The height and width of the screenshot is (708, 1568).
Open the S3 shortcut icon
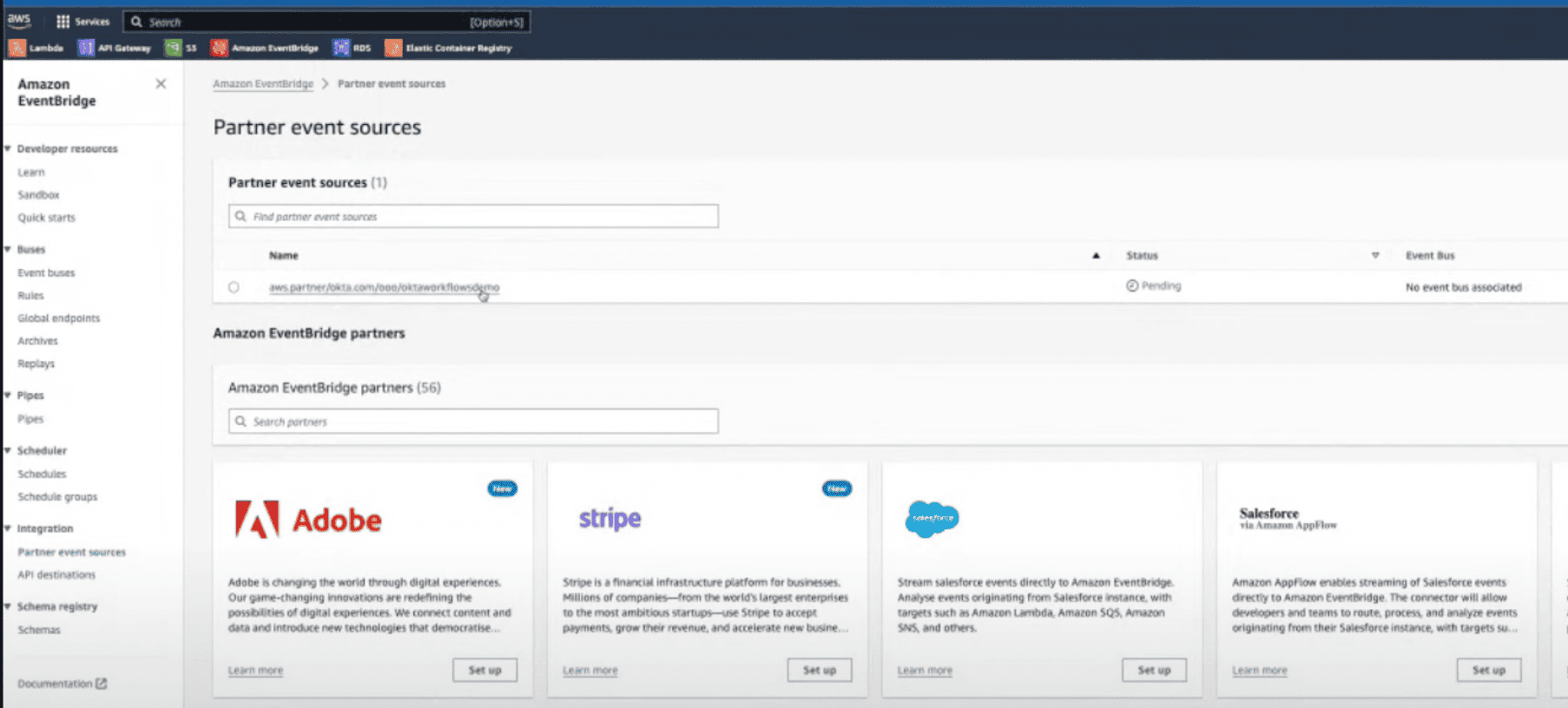(173, 48)
